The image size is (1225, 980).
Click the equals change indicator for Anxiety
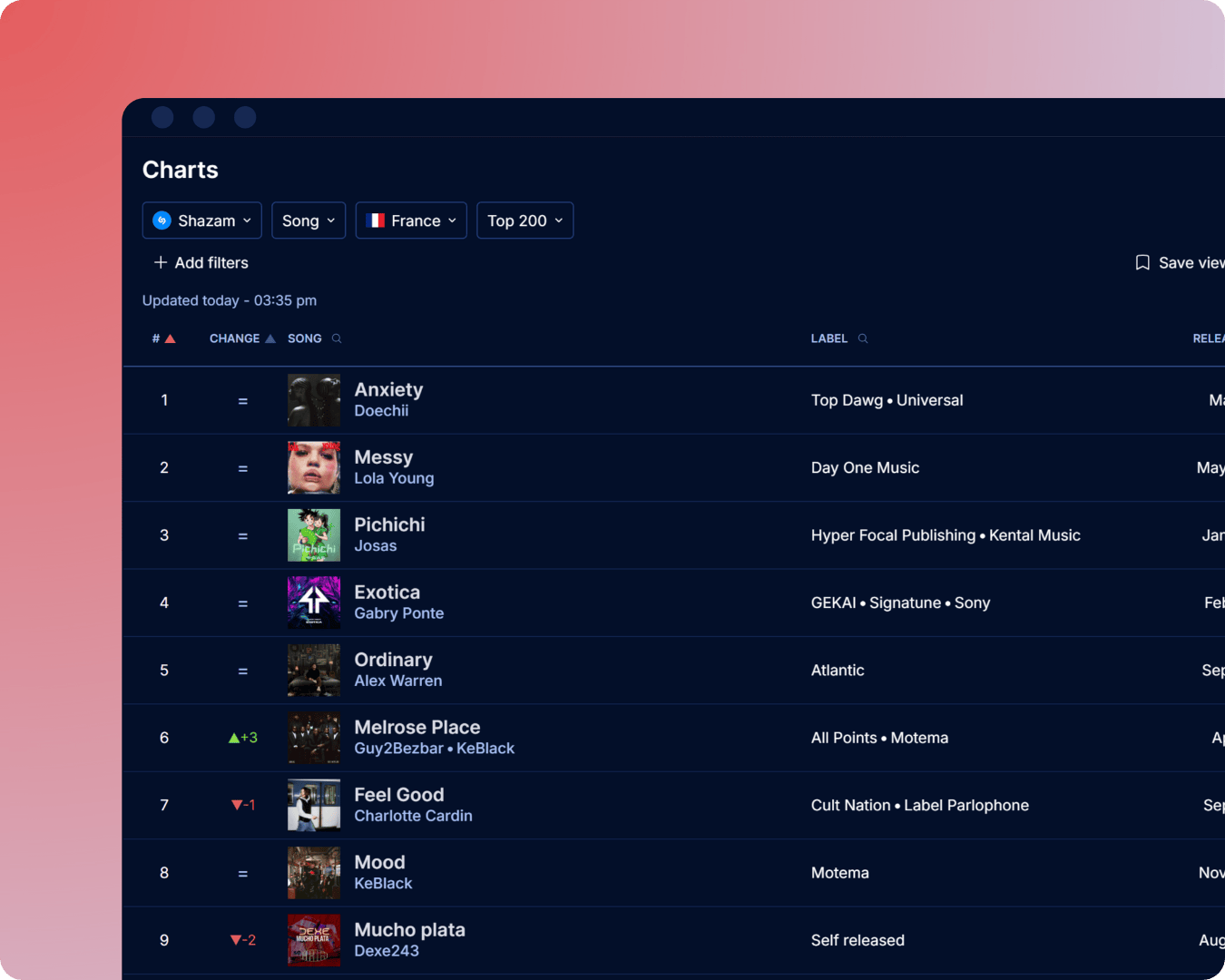(242, 400)
